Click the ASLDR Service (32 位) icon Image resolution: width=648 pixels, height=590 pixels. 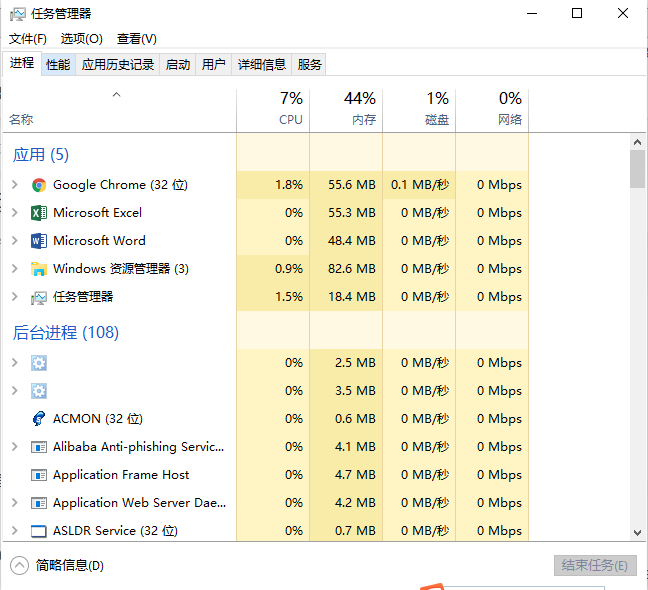tap(39, 531)
